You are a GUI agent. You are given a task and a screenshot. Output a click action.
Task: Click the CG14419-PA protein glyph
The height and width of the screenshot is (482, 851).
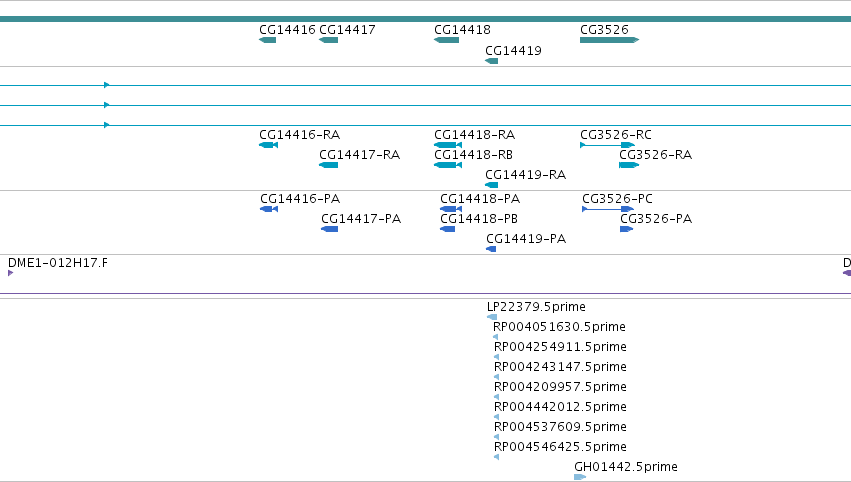491,249
